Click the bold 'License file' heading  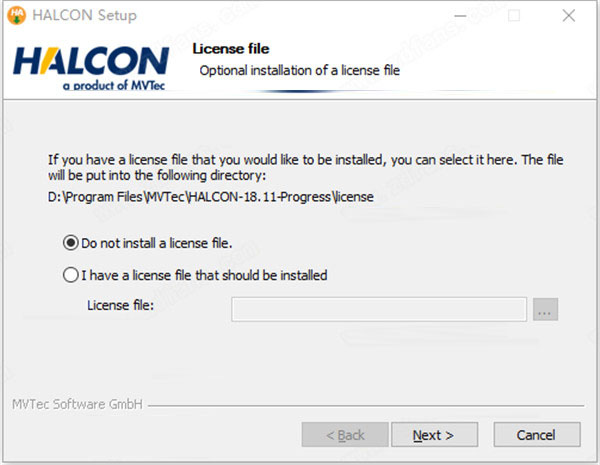[x=230, y=49]
